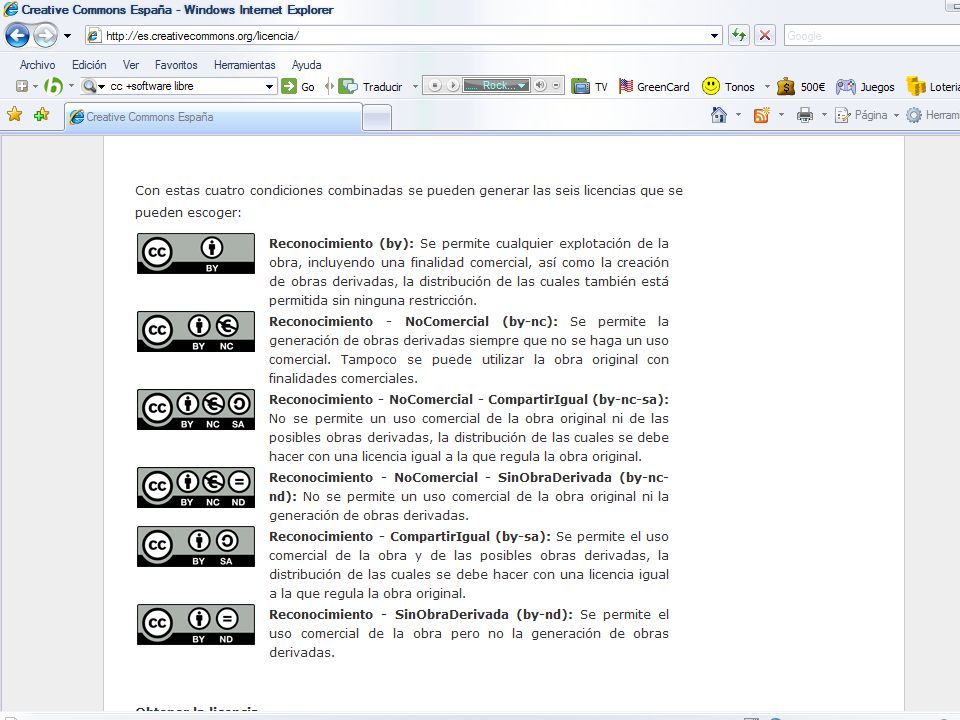Open the Print options dropdown arrow
This screenshot has width=960, height=720.
click(x=824, y=114)
